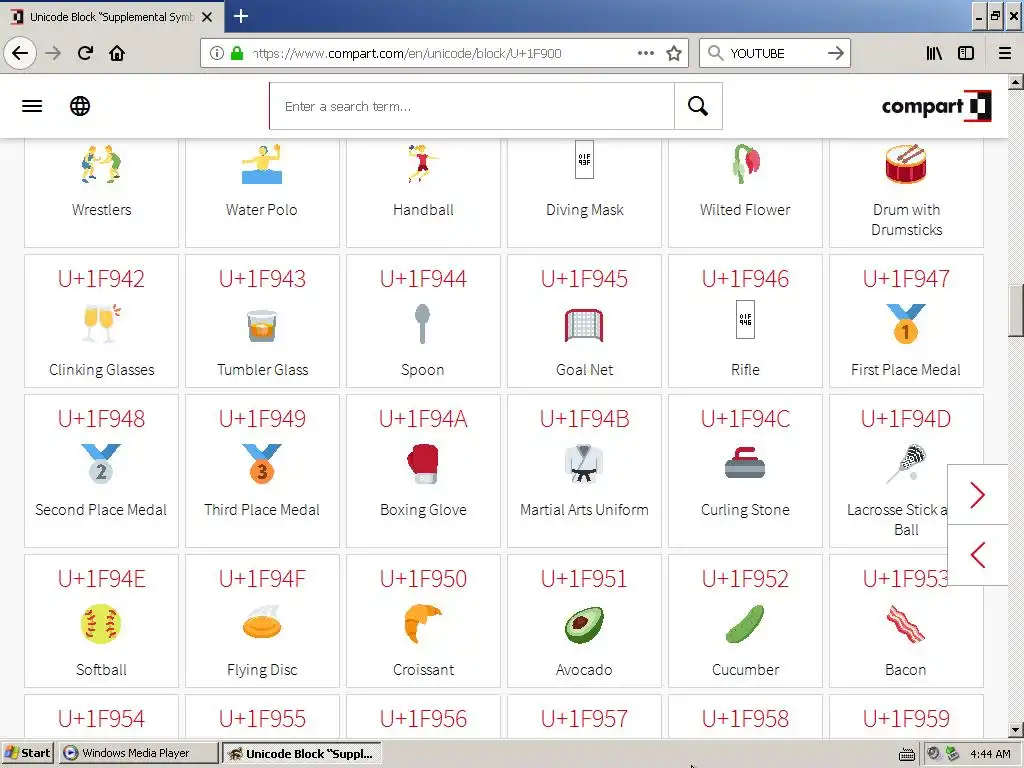This screenshot has height=768, width=1024.
Task: Click the next block right chevron
Action: (978, 494)
